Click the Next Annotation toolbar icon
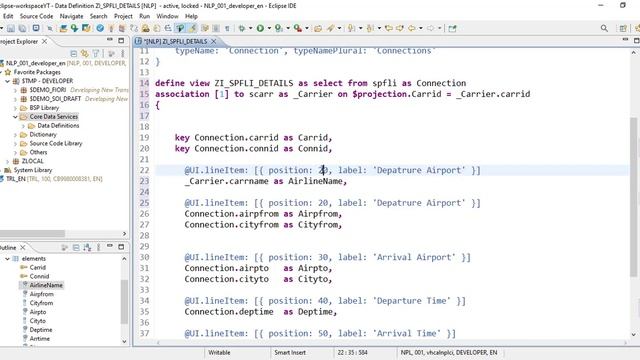Screen dimensions: 640x360 pos(351,28)
